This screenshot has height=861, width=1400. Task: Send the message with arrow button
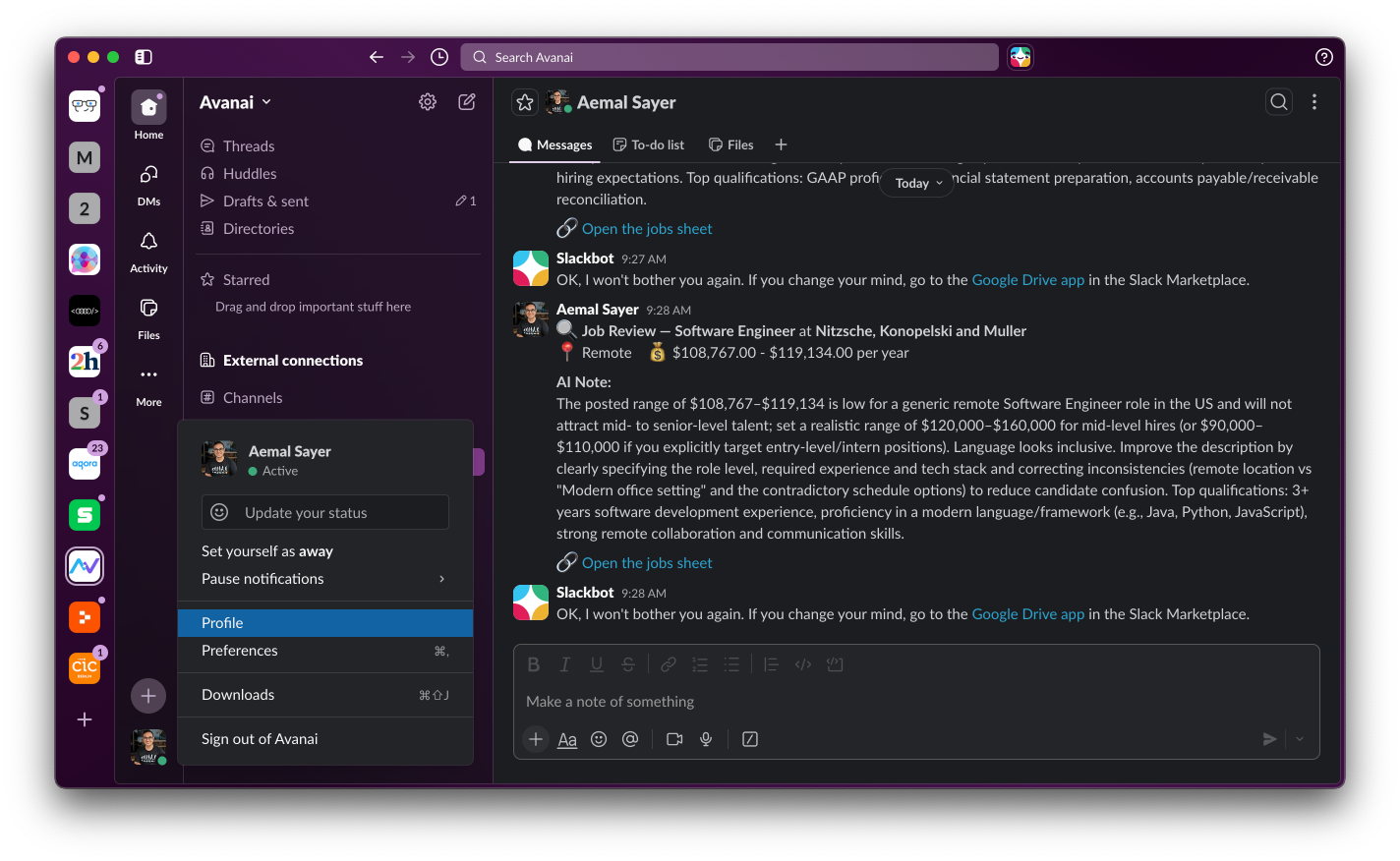point(1269,739)
